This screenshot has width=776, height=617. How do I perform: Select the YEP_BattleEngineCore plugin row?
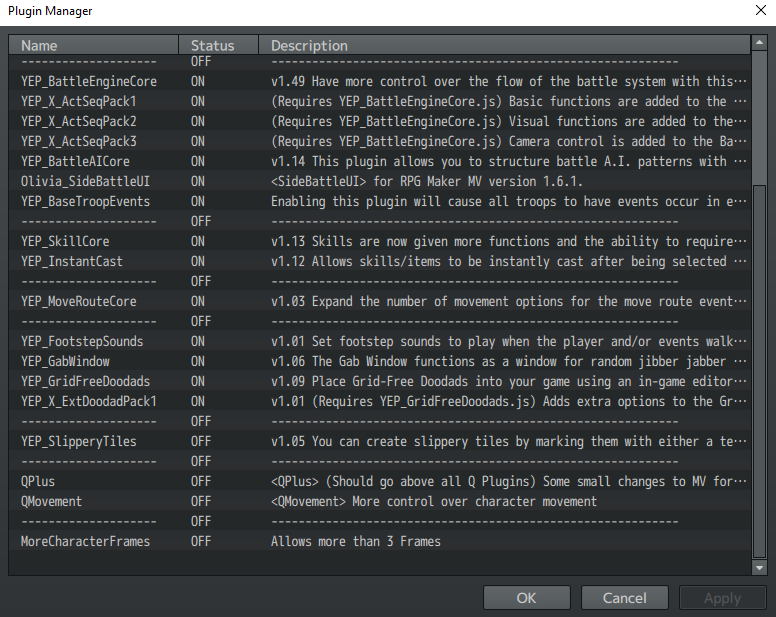pos(380,81)
